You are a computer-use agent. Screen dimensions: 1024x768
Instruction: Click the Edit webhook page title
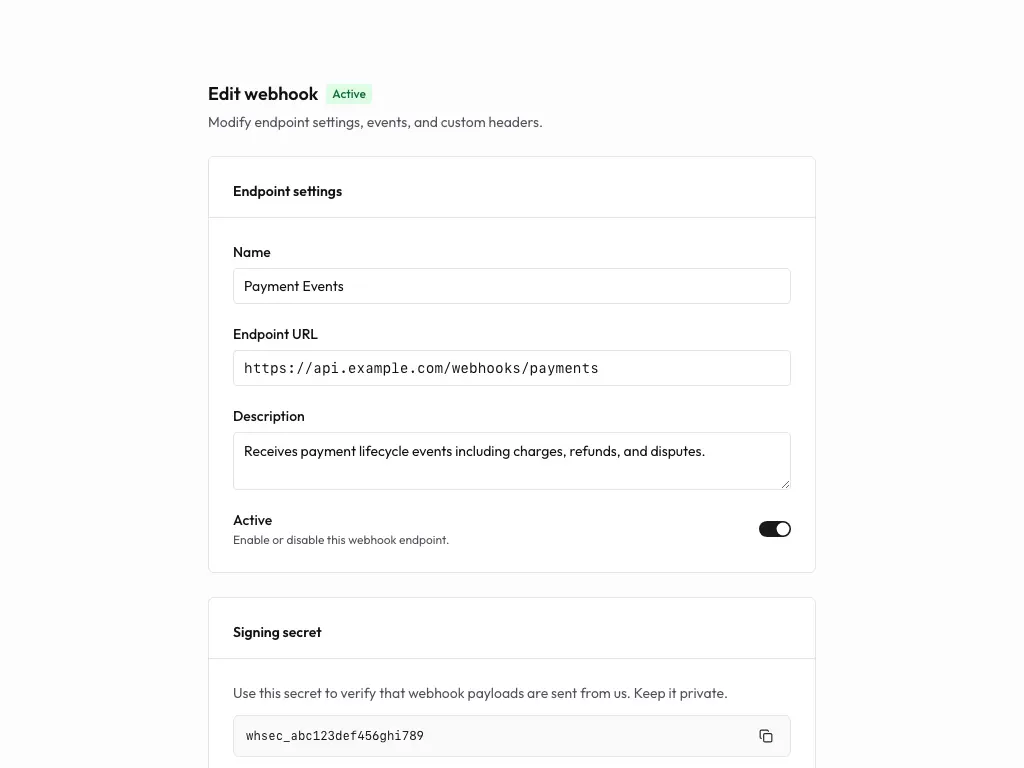click(x=263, y=94)
